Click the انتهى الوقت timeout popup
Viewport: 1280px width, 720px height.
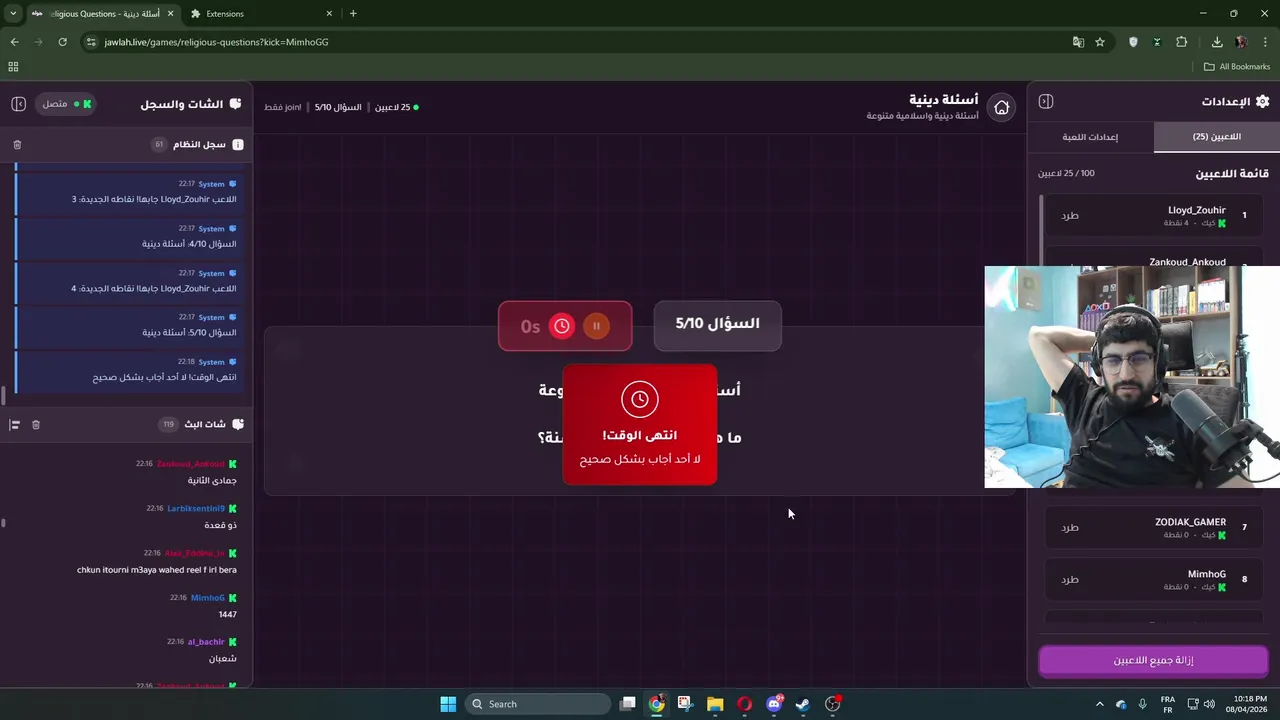[x=640, y=425]
